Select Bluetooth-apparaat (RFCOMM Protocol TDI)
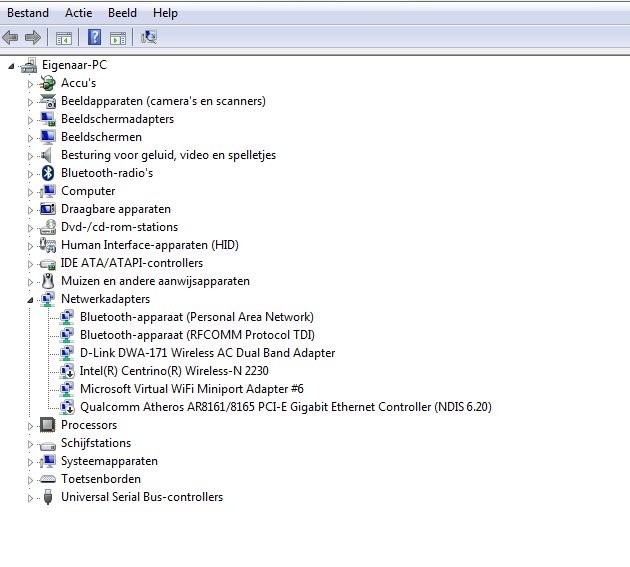Screen dimensions: 630x567 197,335
